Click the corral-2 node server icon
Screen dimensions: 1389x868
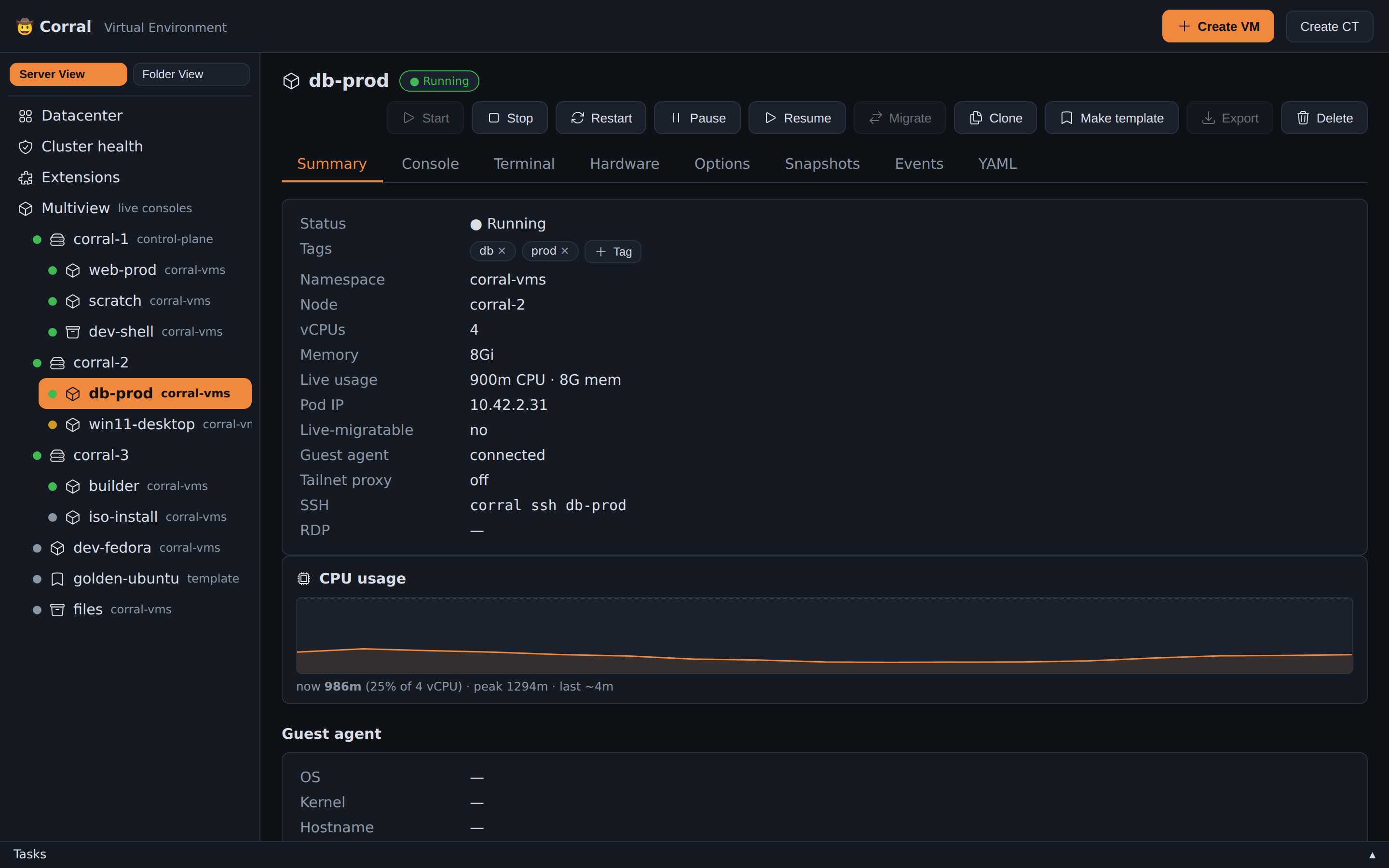[57, 363]
